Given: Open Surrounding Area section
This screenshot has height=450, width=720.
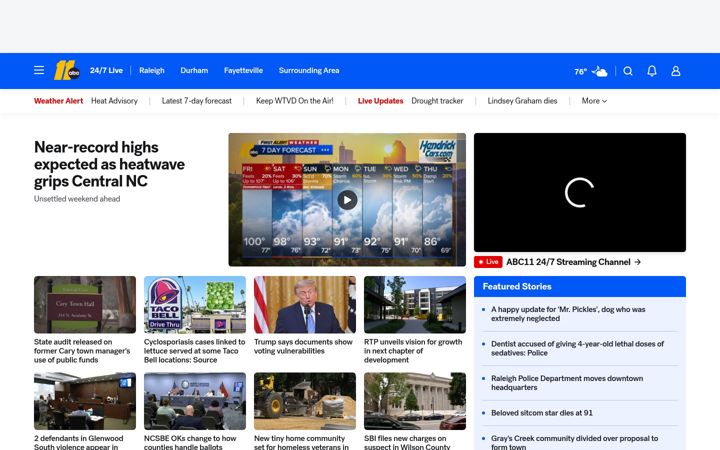Looking at the screenshot, I should click(309, 71).
